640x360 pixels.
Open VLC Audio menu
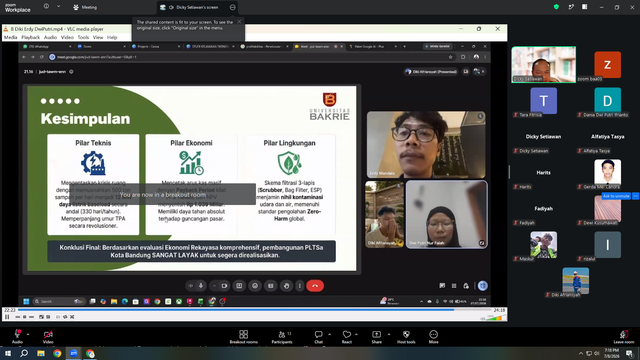click(x=50, y=37)
